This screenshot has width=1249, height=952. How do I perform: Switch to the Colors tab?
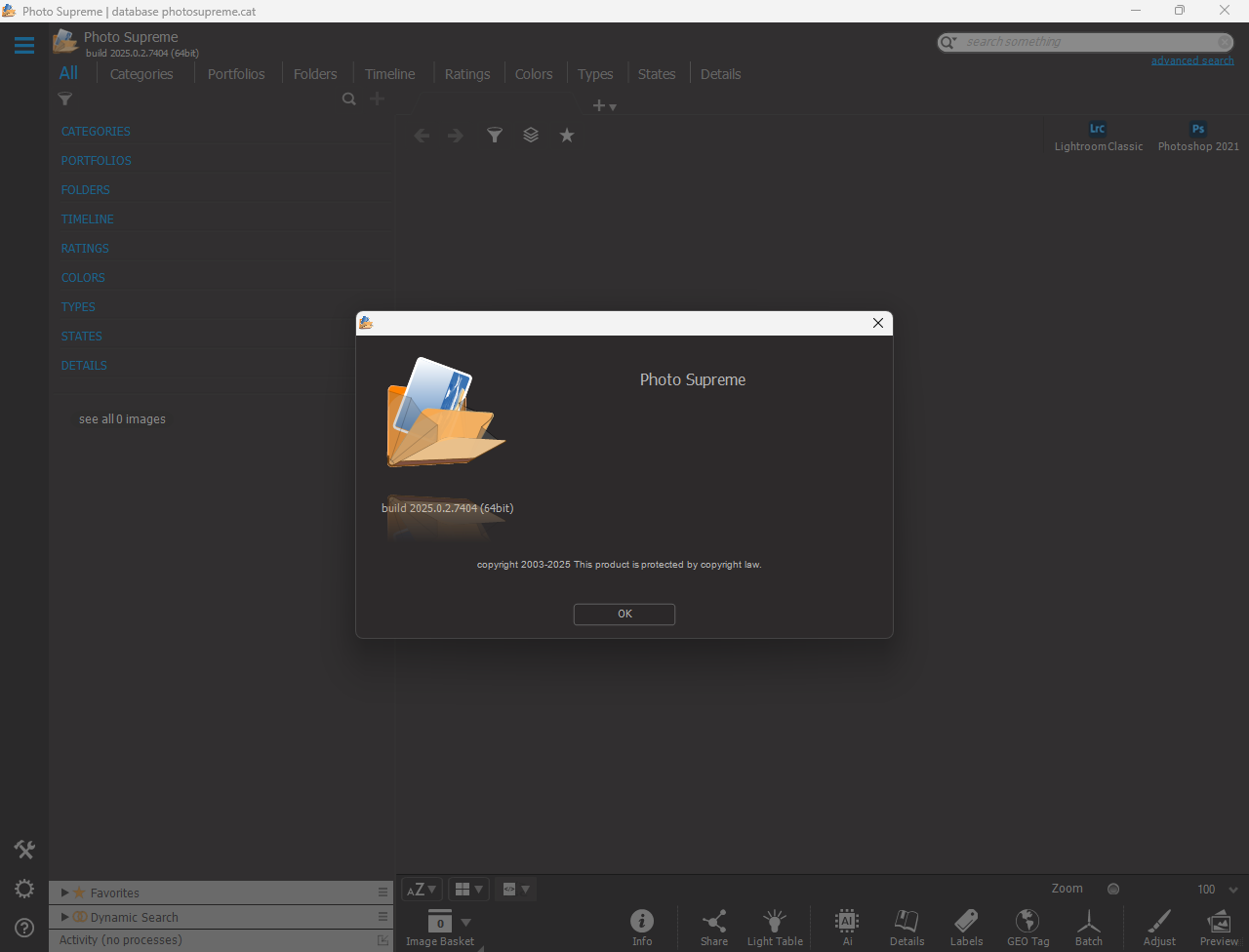pyautogui.click(x=534, y=74)
